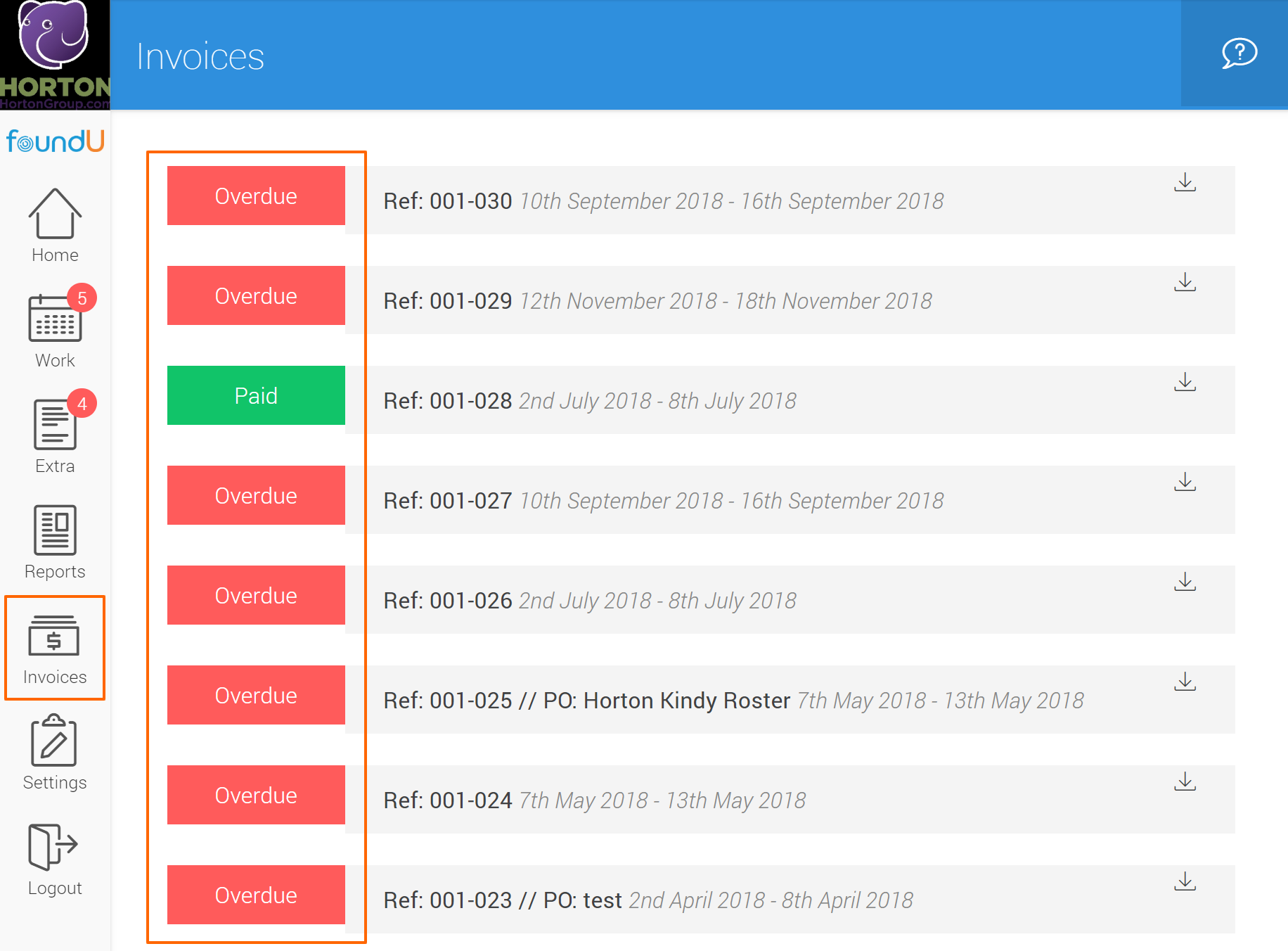This screenshot has width=1288, height=951.
Task: Click the notification badge showing 4 on Extra
Action: tap(82, 404)
